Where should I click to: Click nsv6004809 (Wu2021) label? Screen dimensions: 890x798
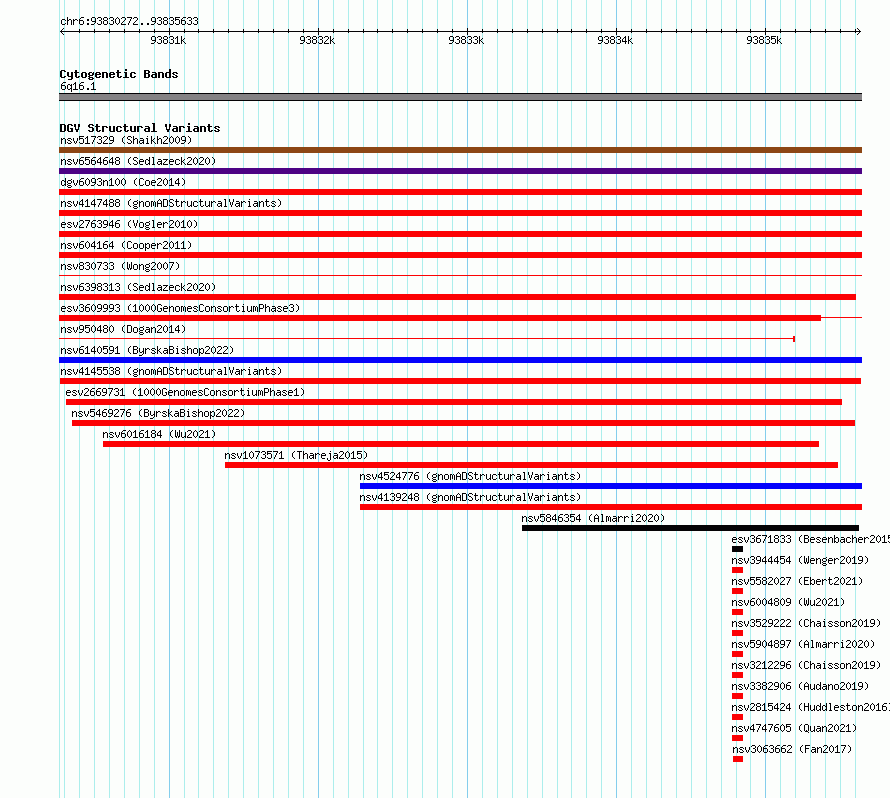click(x=788, y=602)
